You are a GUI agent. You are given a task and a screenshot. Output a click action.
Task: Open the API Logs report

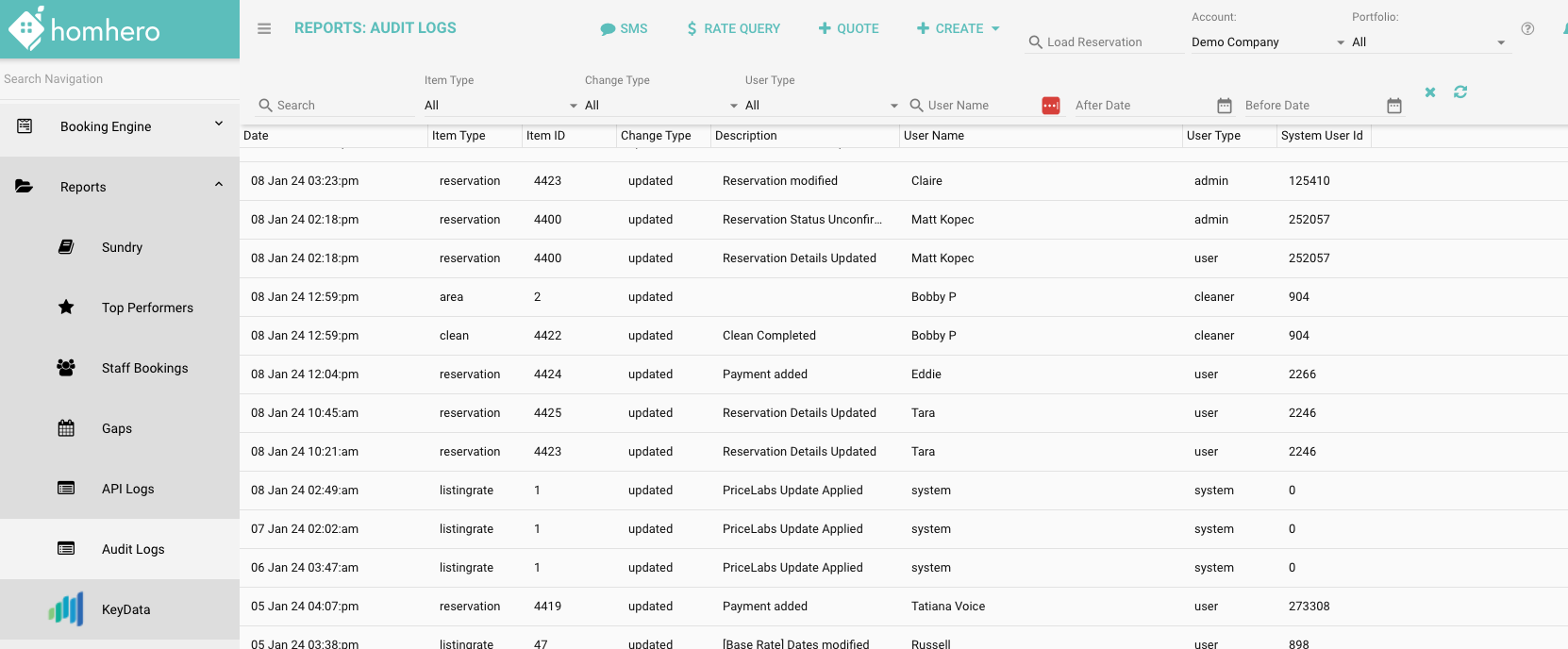pyautogui.click(x=127, y=489)
